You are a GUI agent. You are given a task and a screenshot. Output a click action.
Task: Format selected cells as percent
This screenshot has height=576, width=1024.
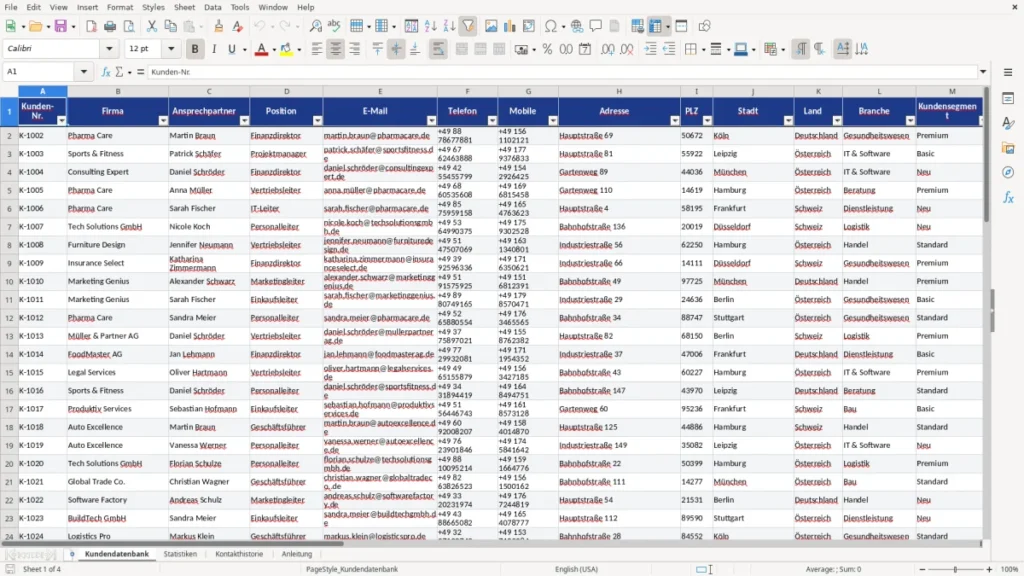coord(547,49)
